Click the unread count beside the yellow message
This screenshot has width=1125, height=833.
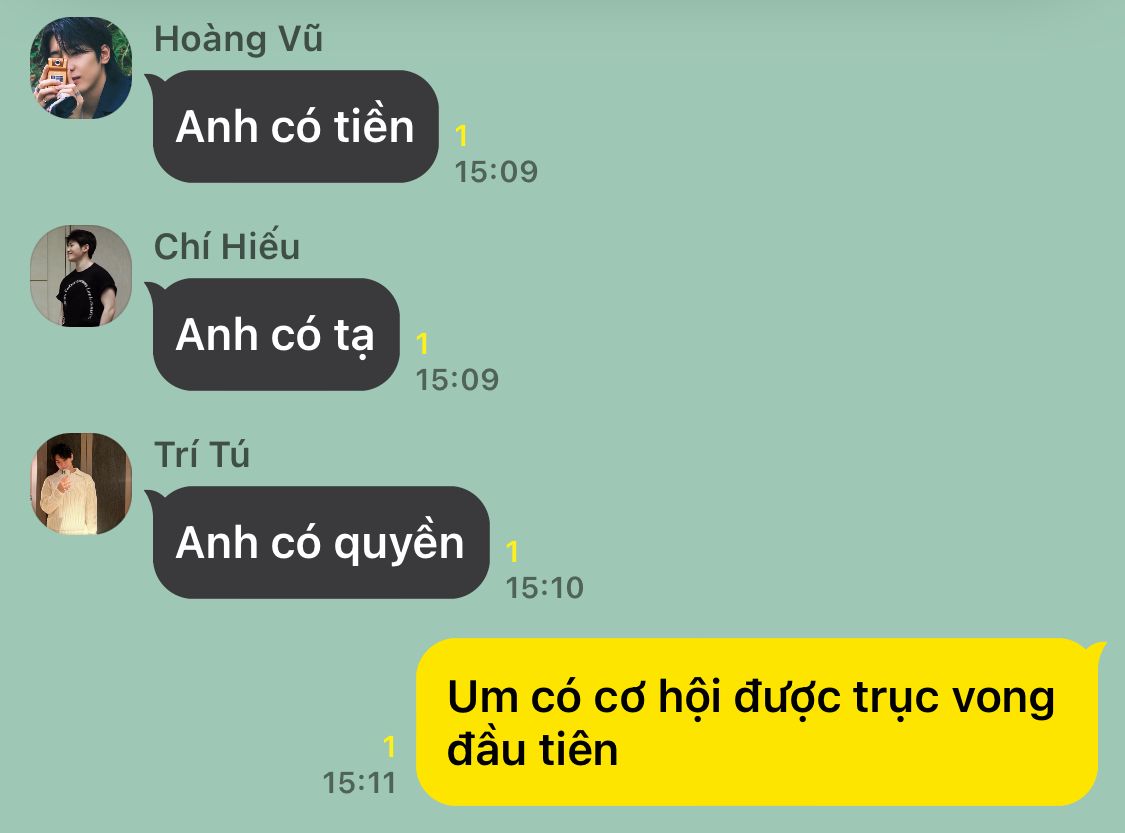click(389, 747)
